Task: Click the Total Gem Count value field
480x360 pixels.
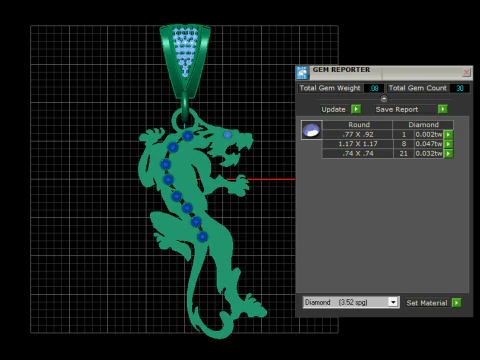Action: [x=460, y=88]
